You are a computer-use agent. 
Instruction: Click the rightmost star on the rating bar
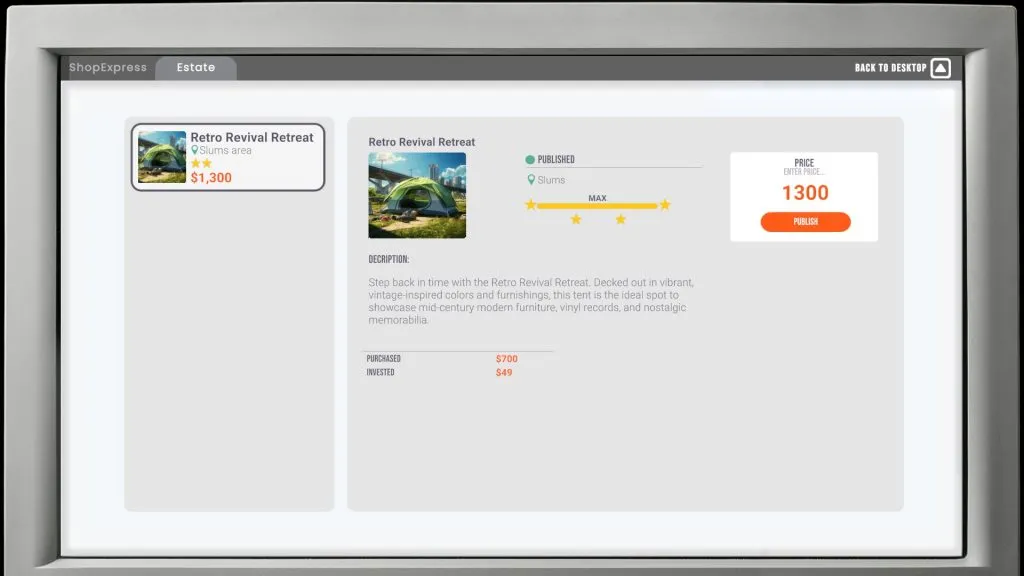pyautogui.click(x=664, y=205)
